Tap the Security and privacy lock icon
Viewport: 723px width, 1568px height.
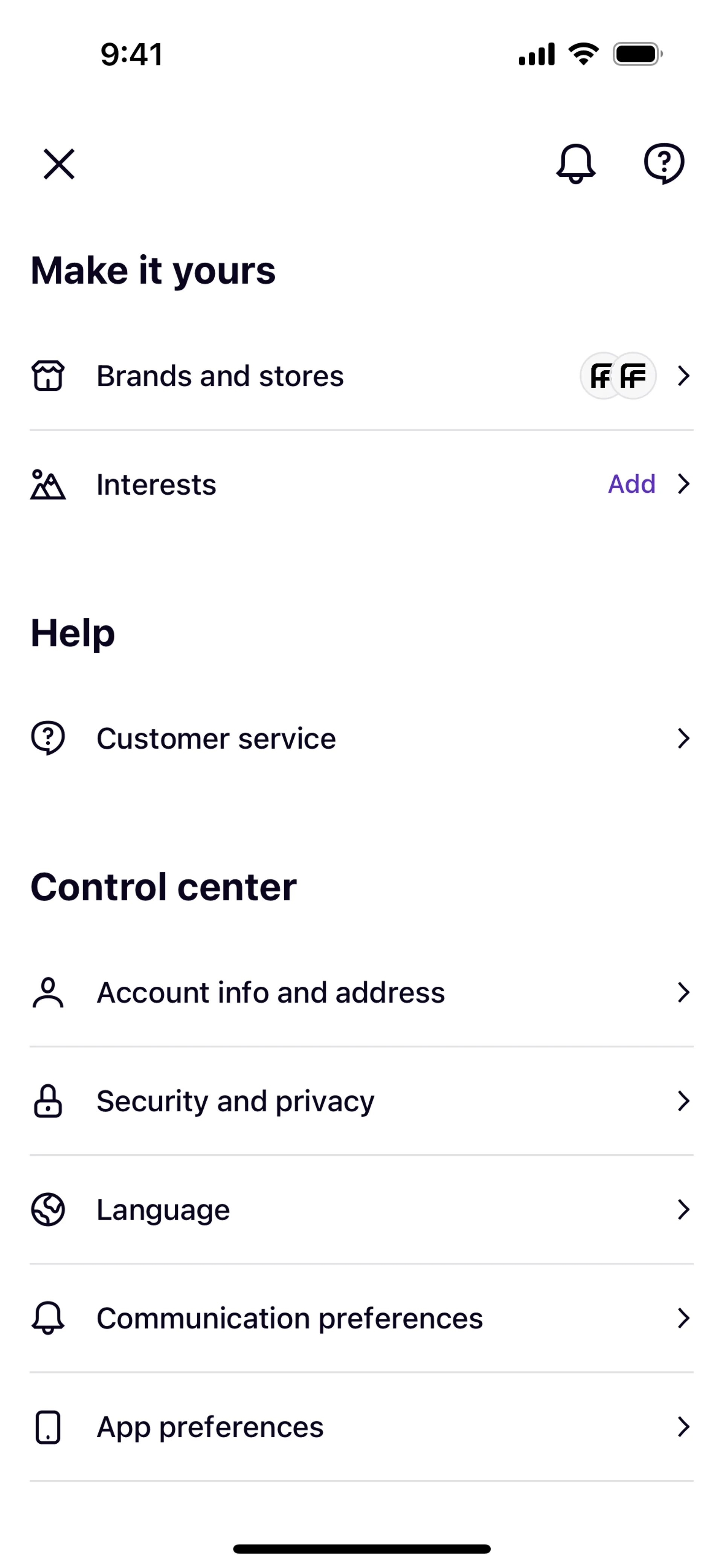coord(48,1101)
